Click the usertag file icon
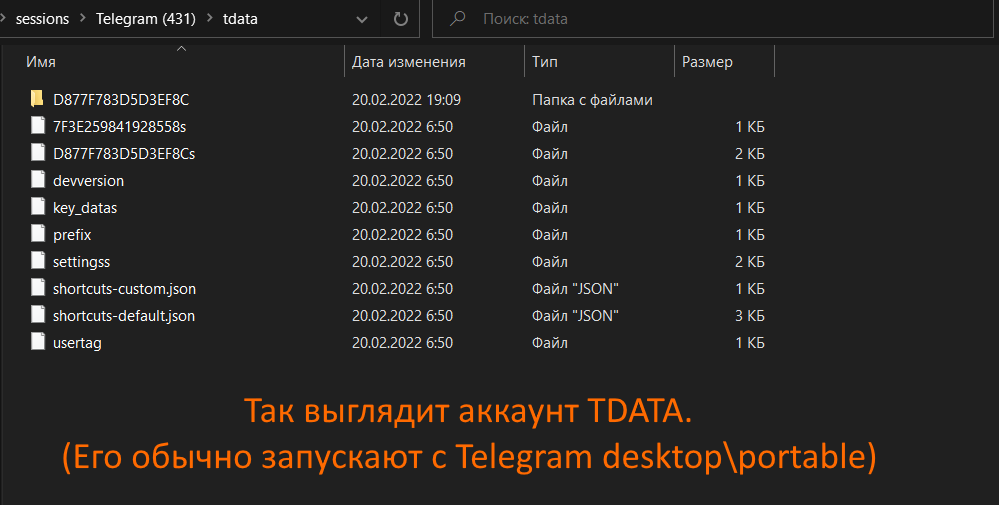Image resolution: width=999 pixels, height=505 pixels. click(x=38, y=342)
